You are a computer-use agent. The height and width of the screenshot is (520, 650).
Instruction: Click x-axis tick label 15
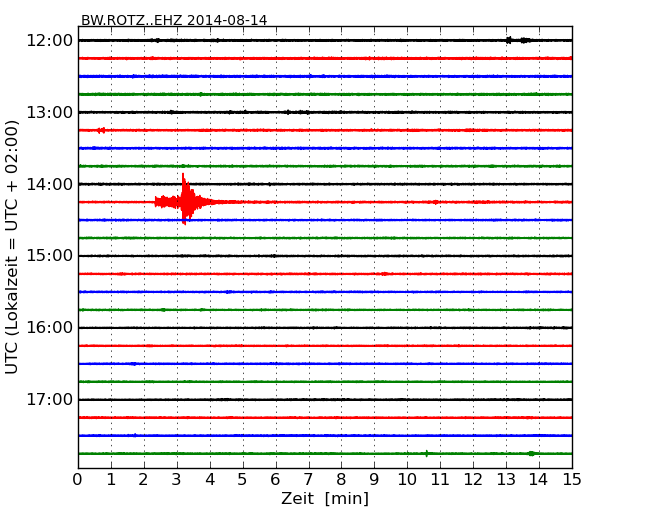coord(572,479)
